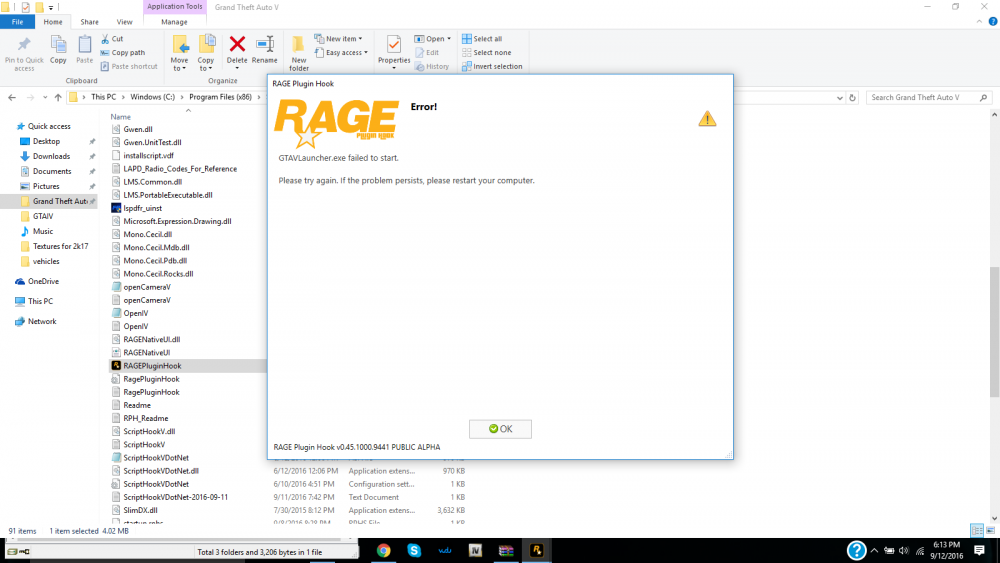Screen dimensions: 1000x563
Task: Refresh the folder view
Action: pos(853,98)
